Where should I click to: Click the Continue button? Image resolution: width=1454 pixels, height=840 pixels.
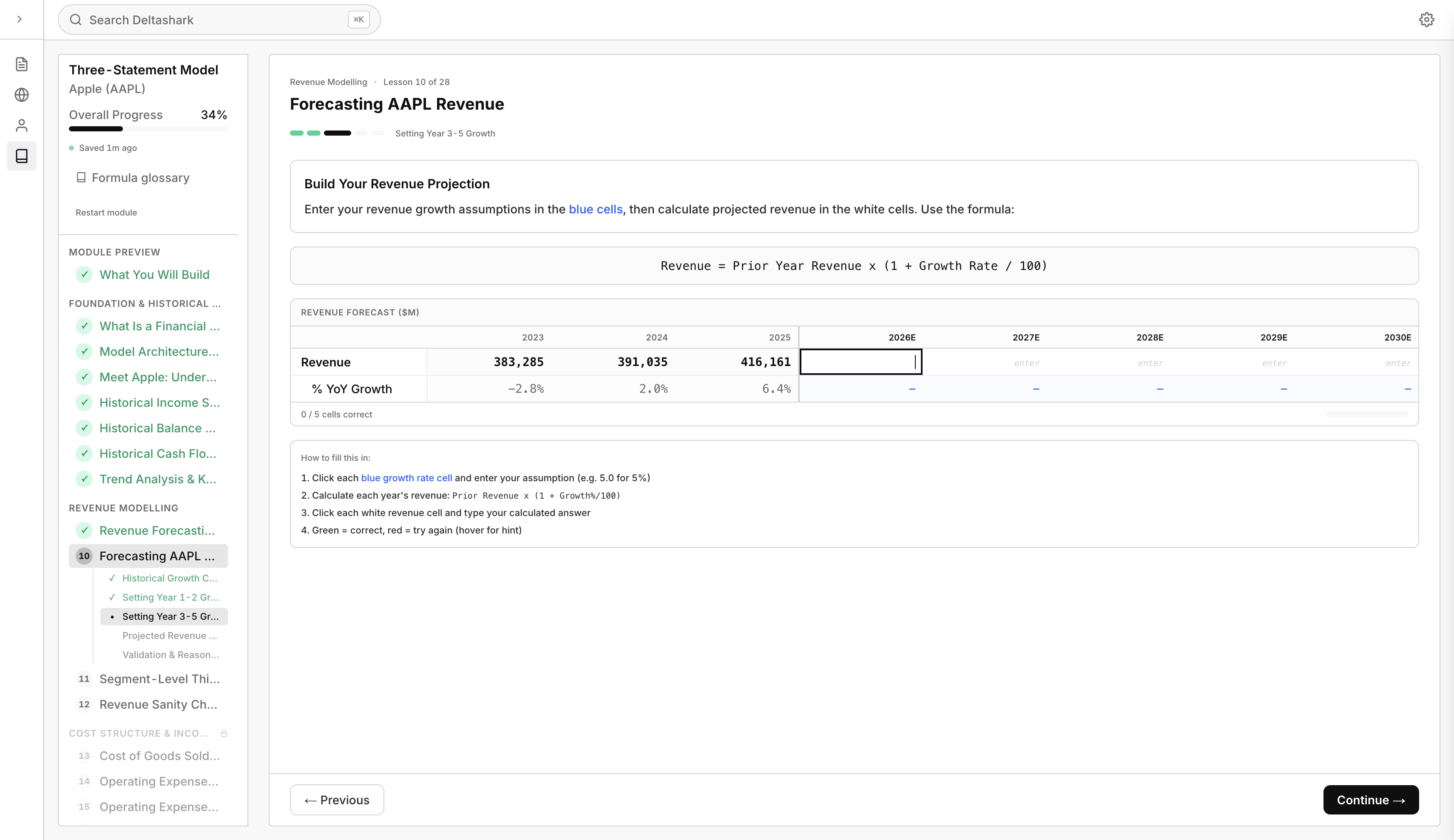pos(1371,800)
